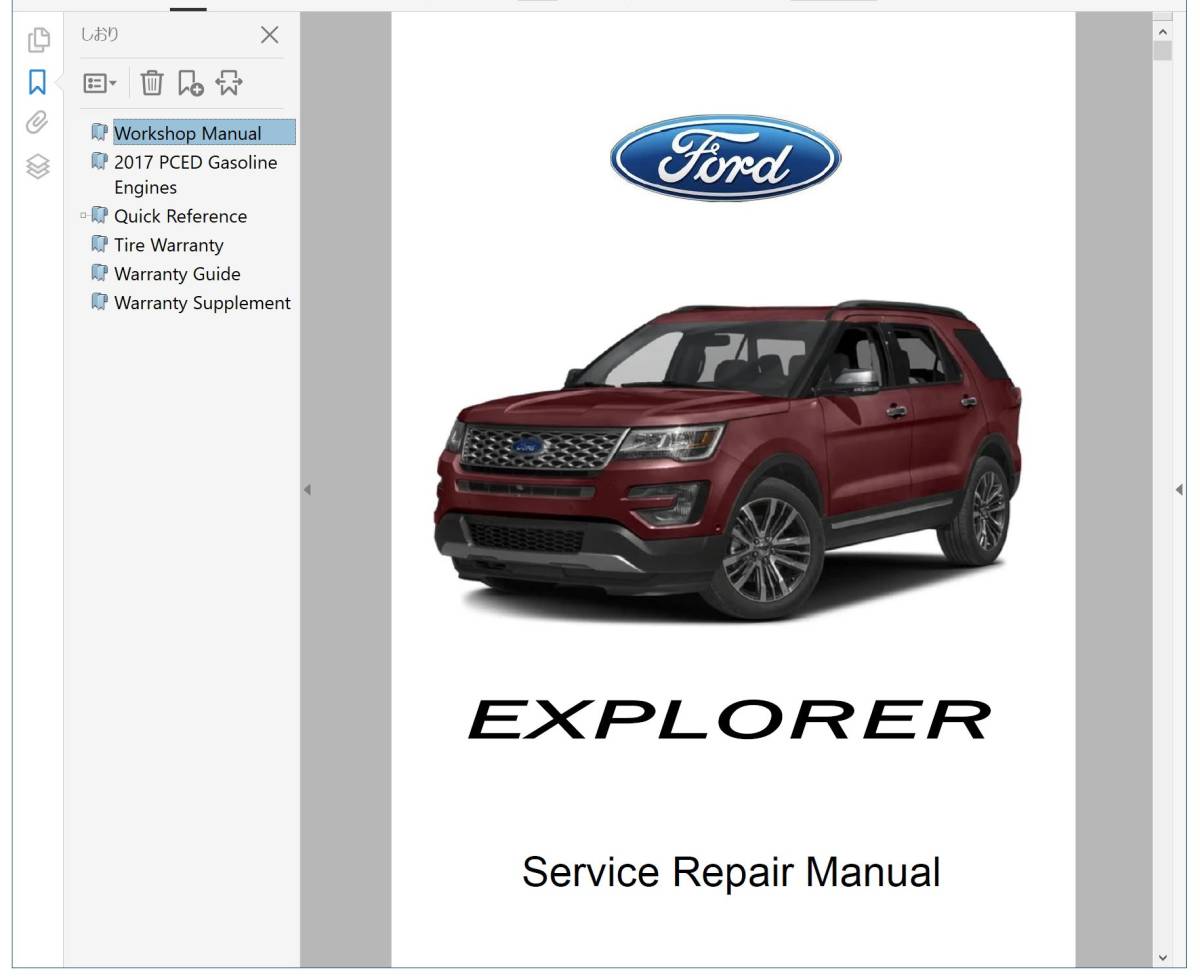
Task: Open the Warranty Supplement bookmark
Action: pos(202,303)
